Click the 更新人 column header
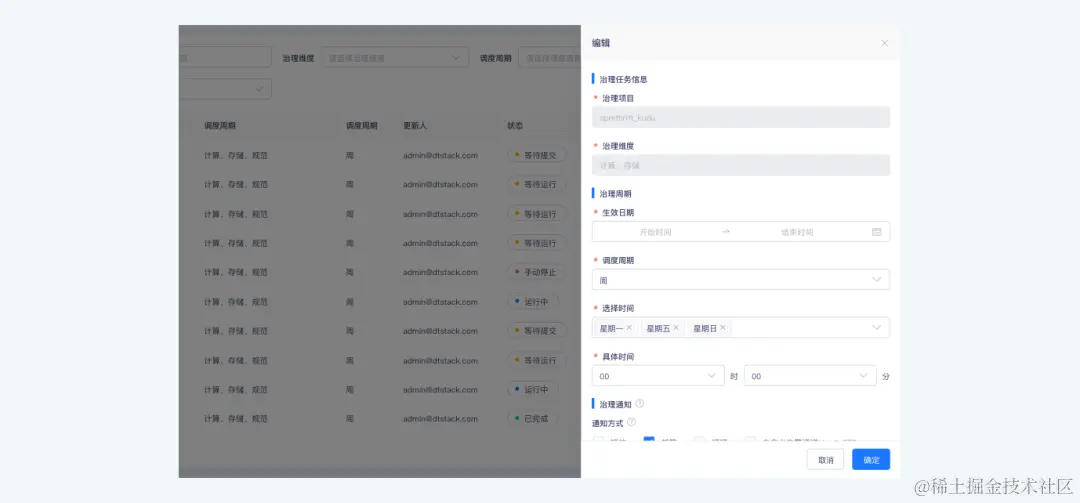 415,126
